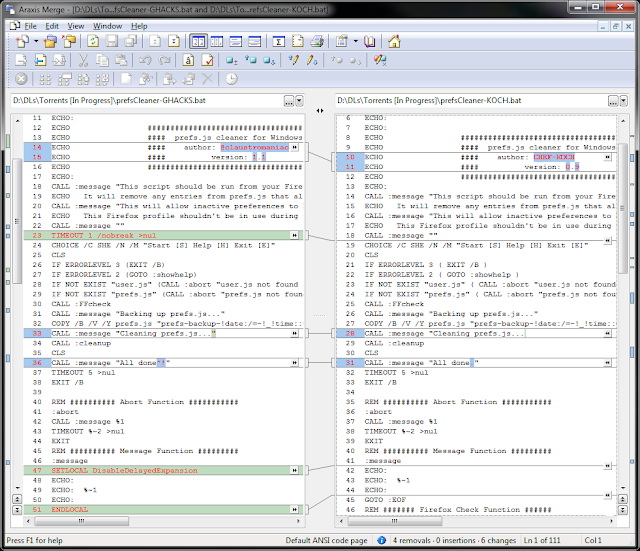Click the blue info icon in status bar

(381, 540)
